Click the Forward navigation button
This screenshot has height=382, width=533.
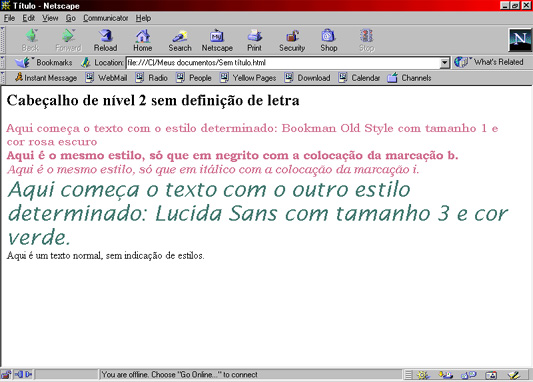point(68,40)
